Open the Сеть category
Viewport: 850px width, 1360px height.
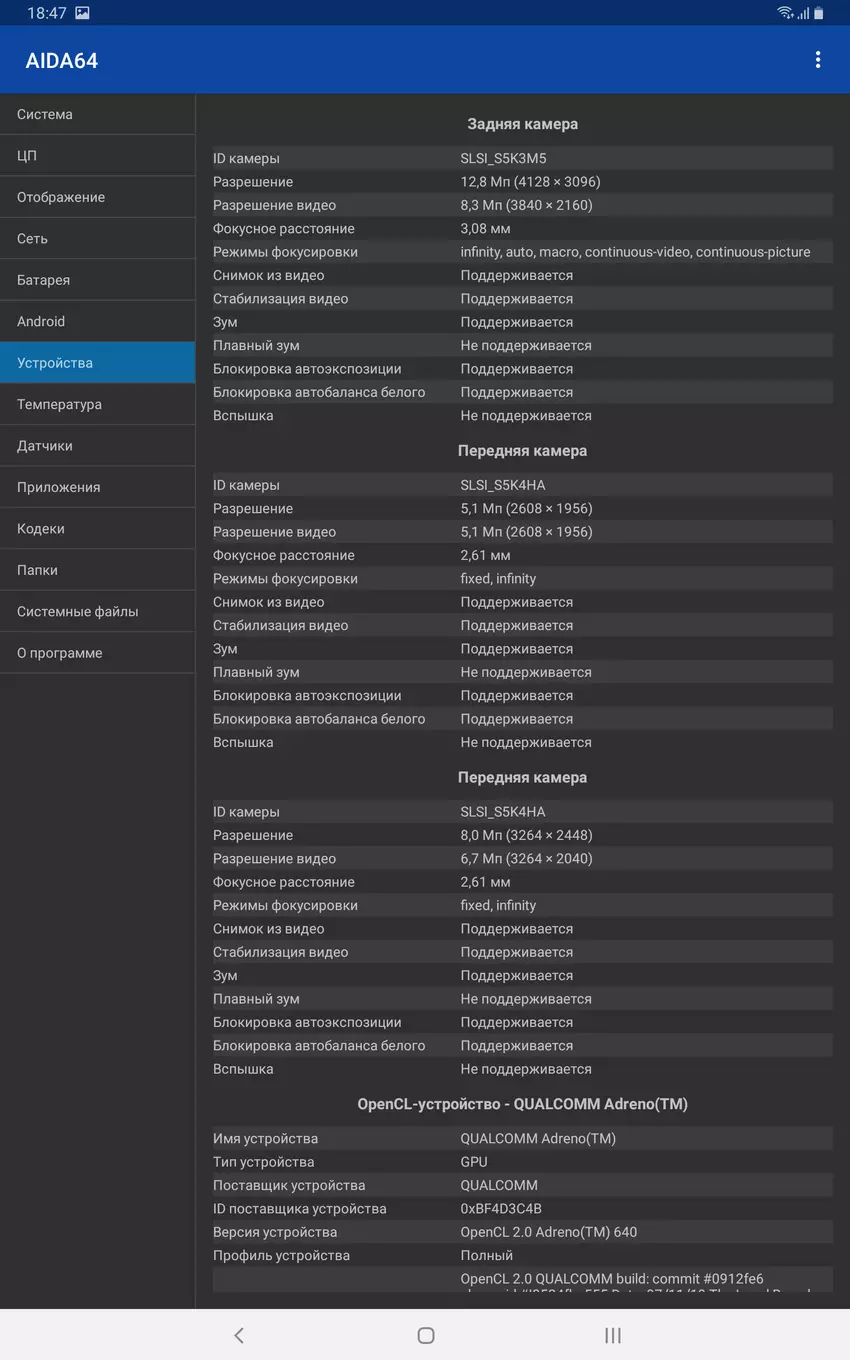(97, 239)
